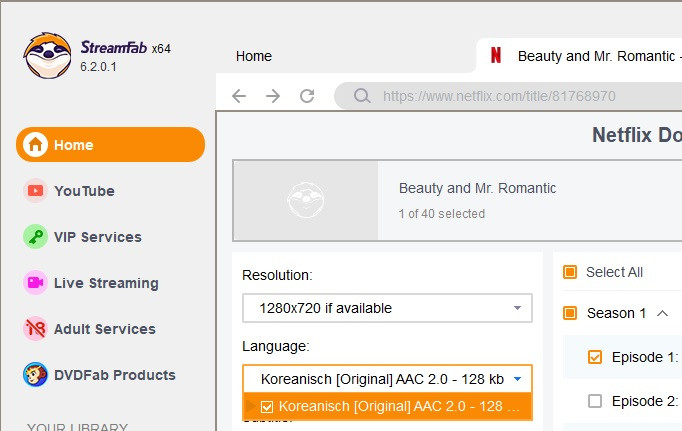
Task: Collapse the Season 1 chevron
Action: click(x=662, y=313)
